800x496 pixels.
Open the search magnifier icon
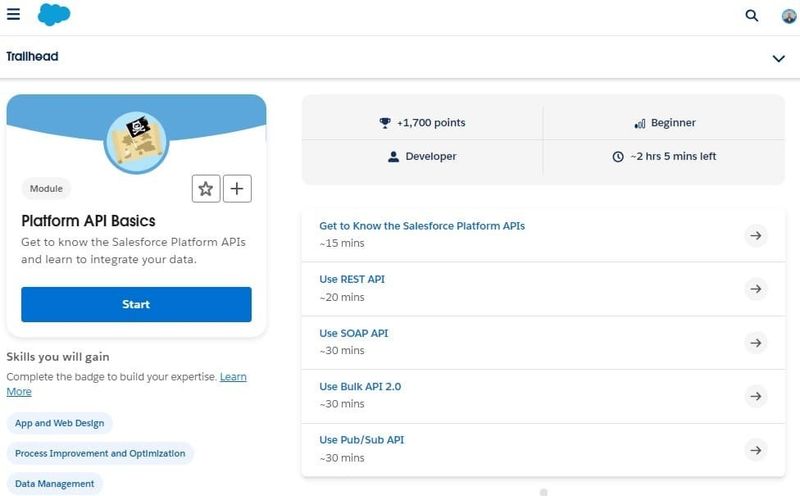click(x=752, y=15)
